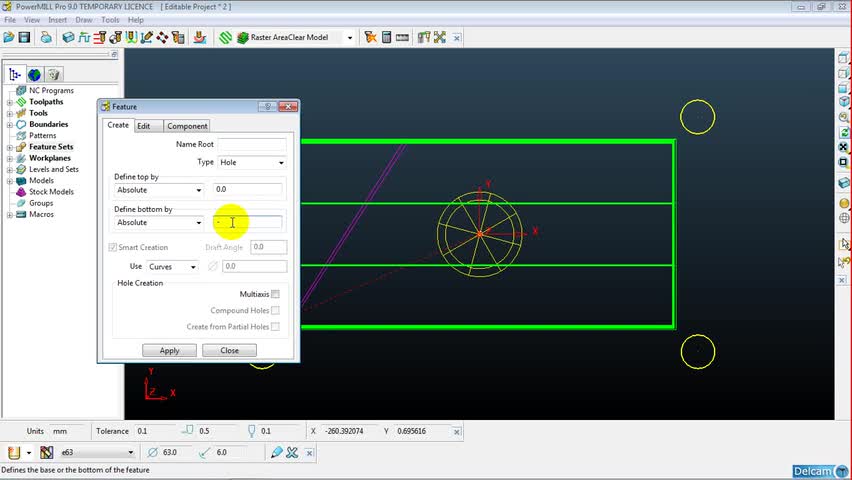This screenshot has width=852, height=480.
Task: Select Stock Models in the explorer tree
Action: (51, 192)
